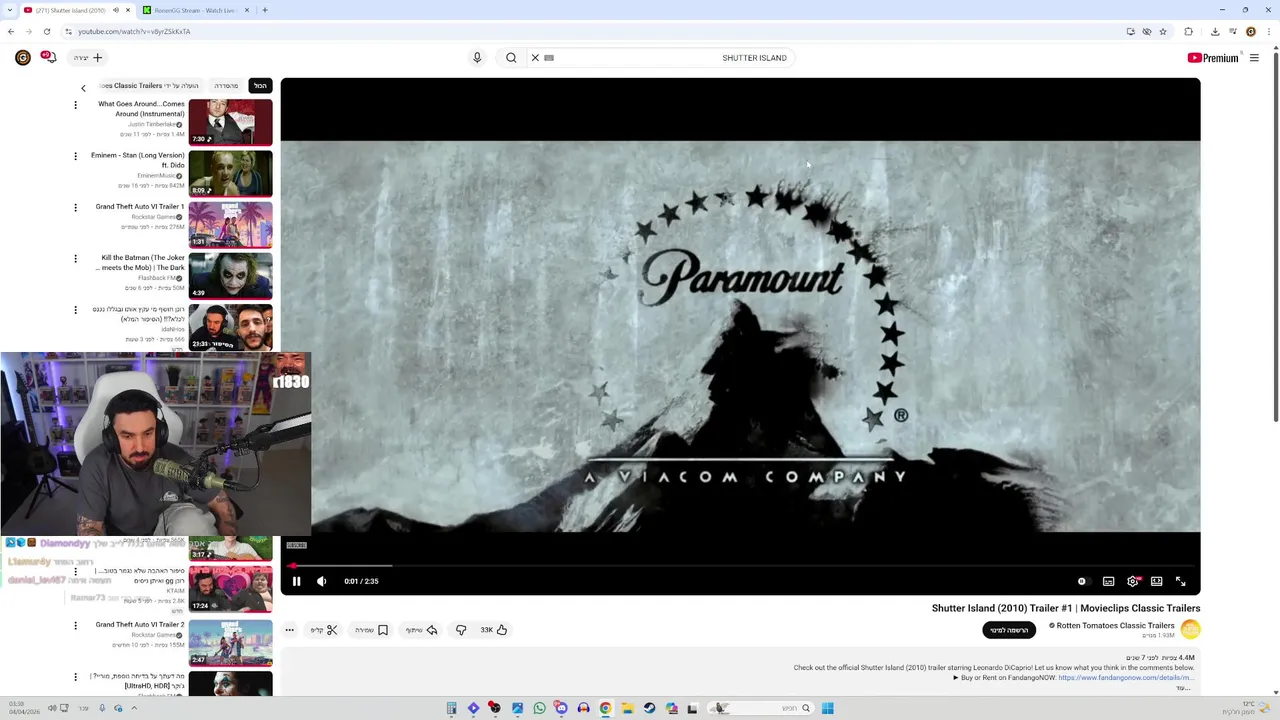Viewport: 1280px width, 720px height.
Task: Open the create plus button
Action: click(x=88, y=58)
